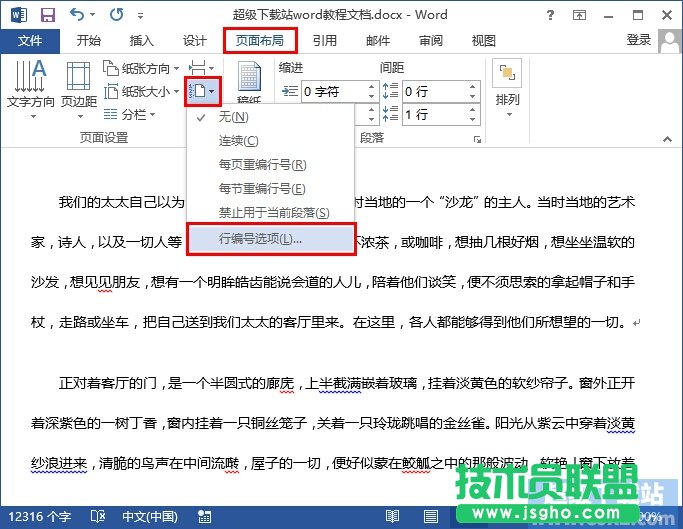This screenshot has width=683, height=529.
Task: Open the Arrange (排列) icon group
Action: pyautogui.click(x=507, y=84)
